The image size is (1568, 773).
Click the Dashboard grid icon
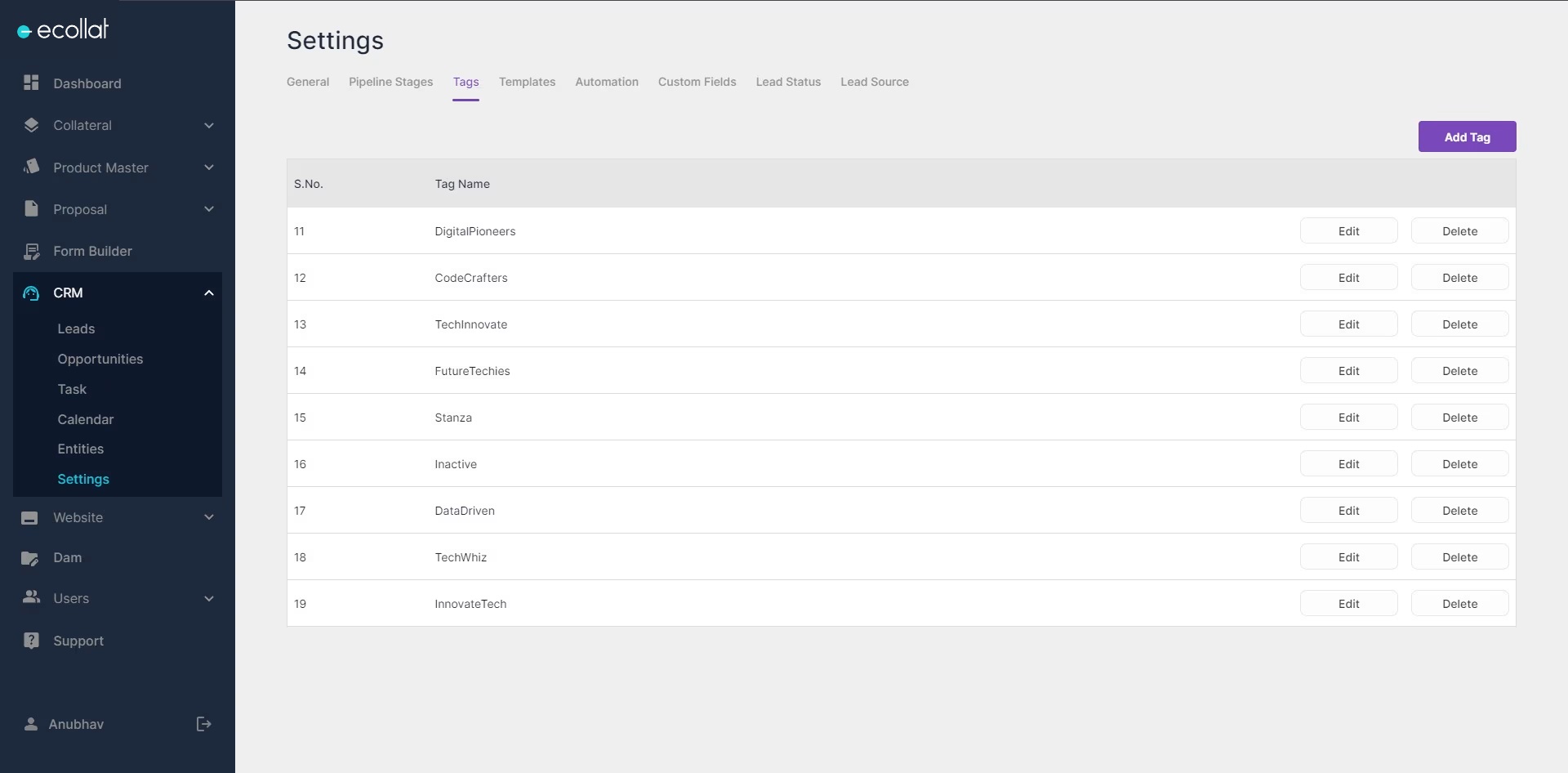[31, 83]
